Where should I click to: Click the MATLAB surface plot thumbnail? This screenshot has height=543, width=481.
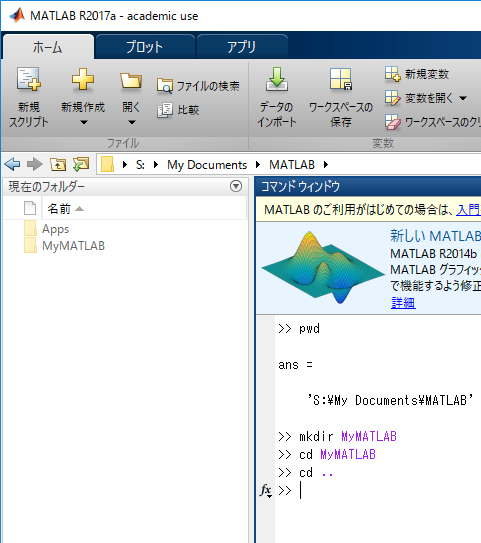pos(323,268)
